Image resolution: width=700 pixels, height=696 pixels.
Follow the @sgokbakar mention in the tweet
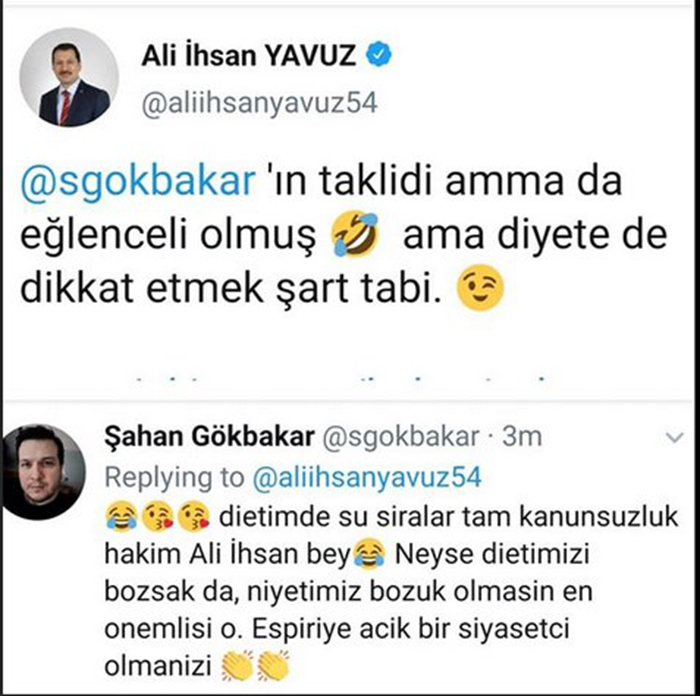138,182
